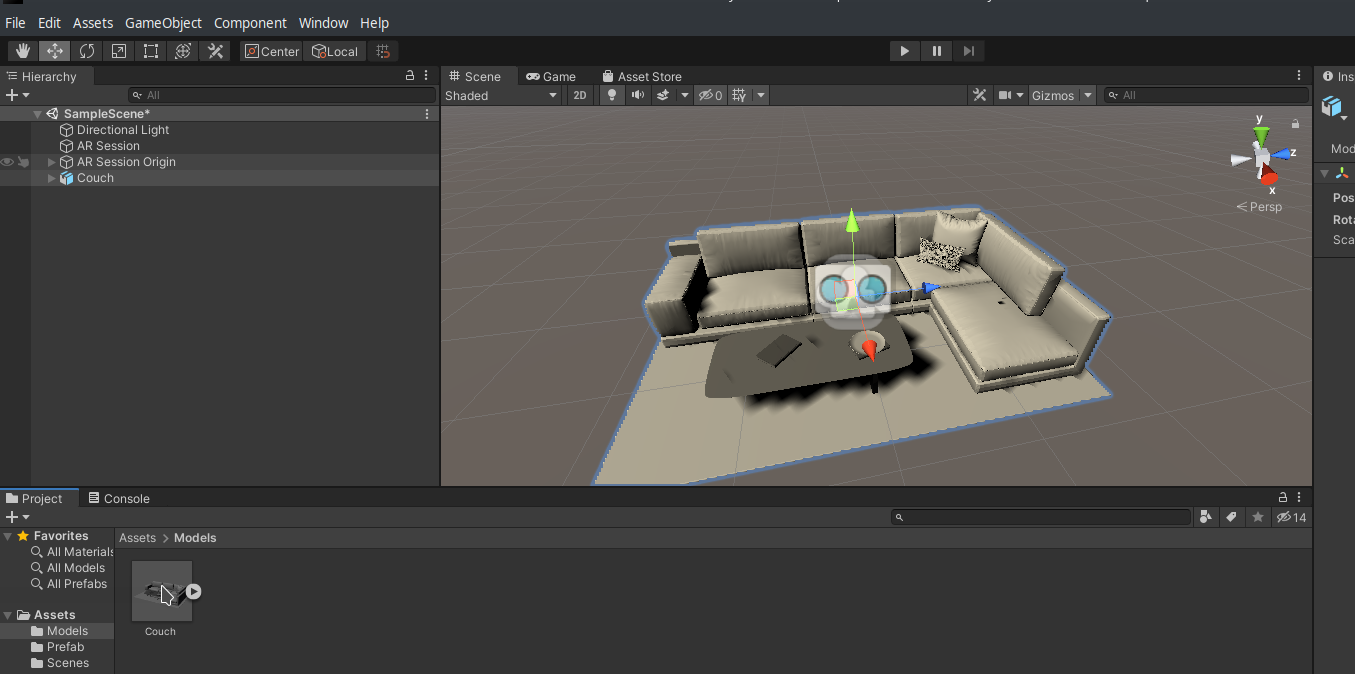This screenshot has height=674, width=1355.
Task: Toggle scene lighting in the Scene view
Action: [611, 95]
